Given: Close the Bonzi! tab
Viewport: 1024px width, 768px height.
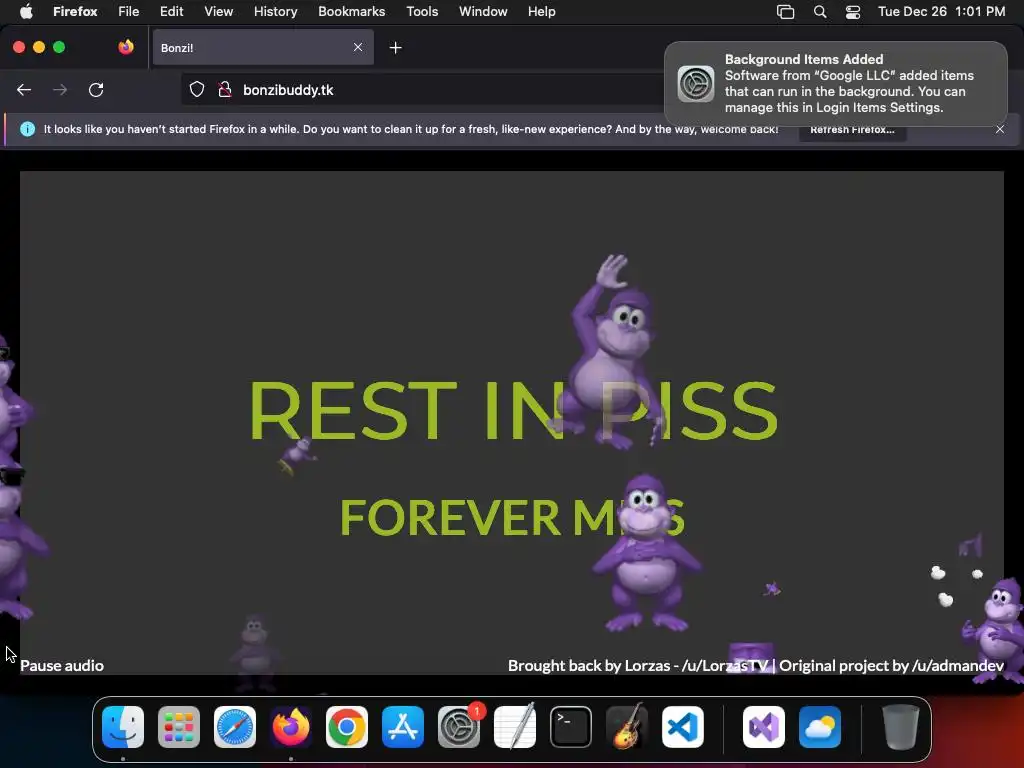Looking at the screenshot, I should point(358,47).
